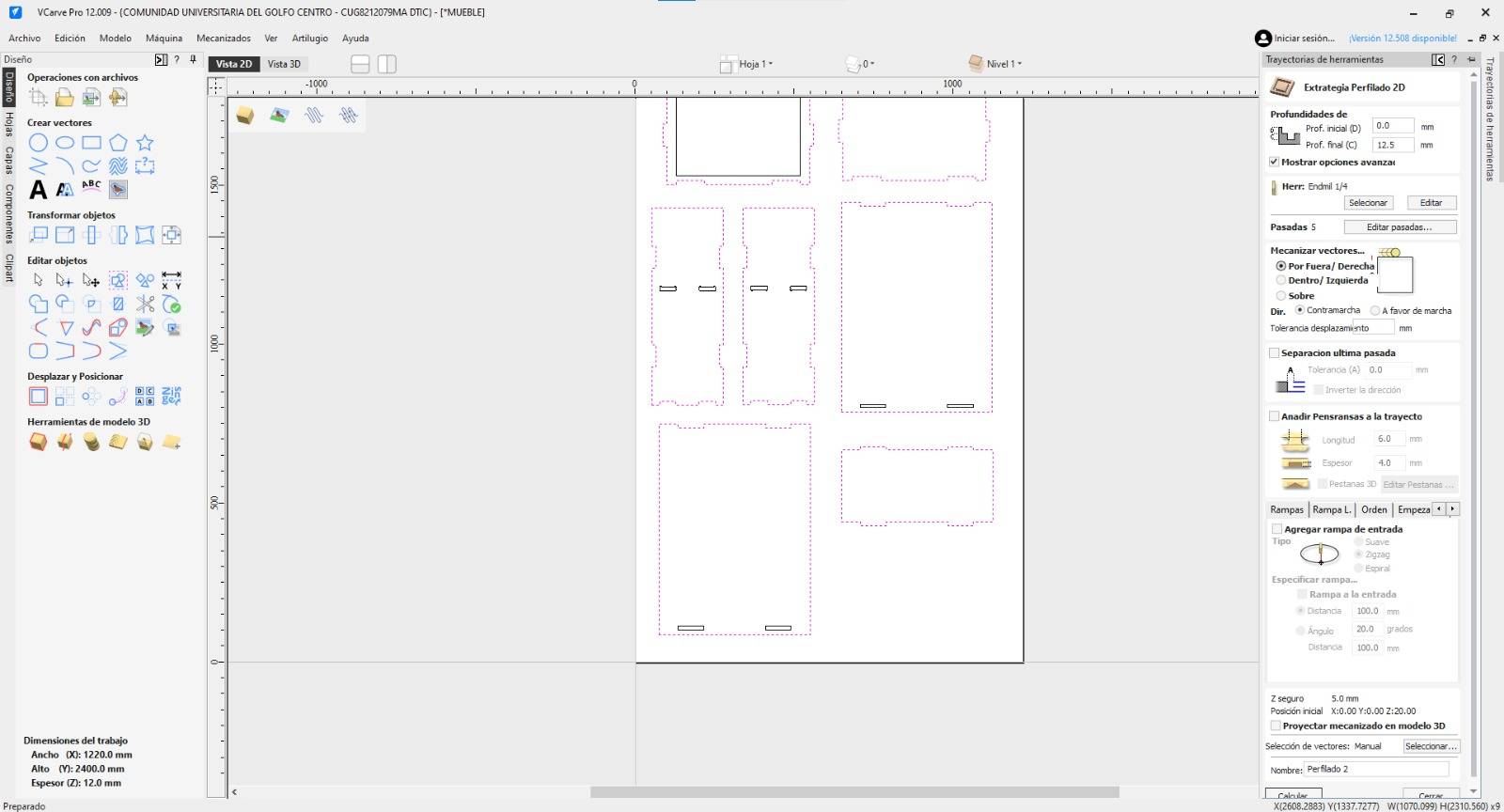
Task: Click the Calcular button
Action: pos(1293,795)
